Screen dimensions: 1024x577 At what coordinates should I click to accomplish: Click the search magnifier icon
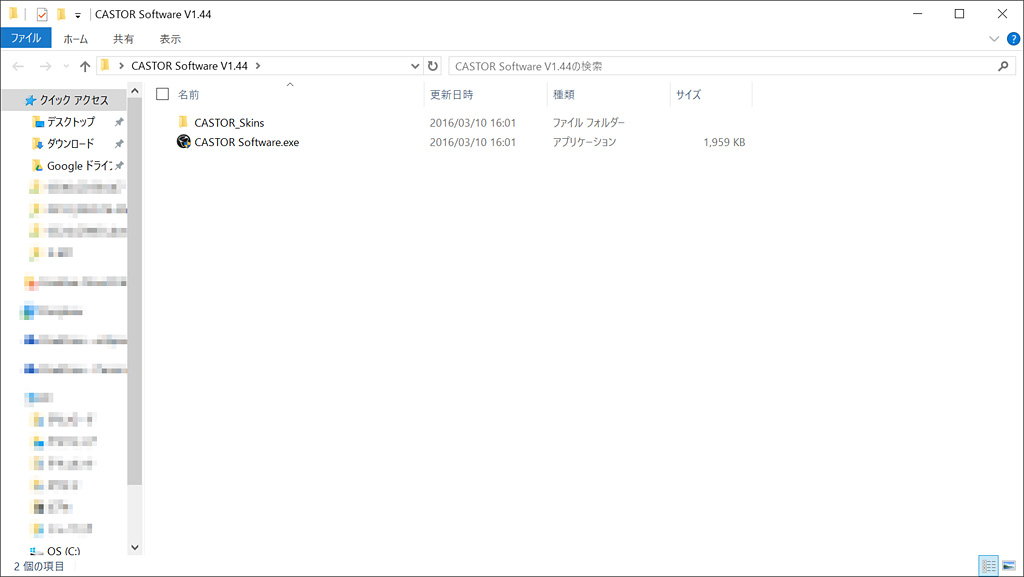point(1004,66)
